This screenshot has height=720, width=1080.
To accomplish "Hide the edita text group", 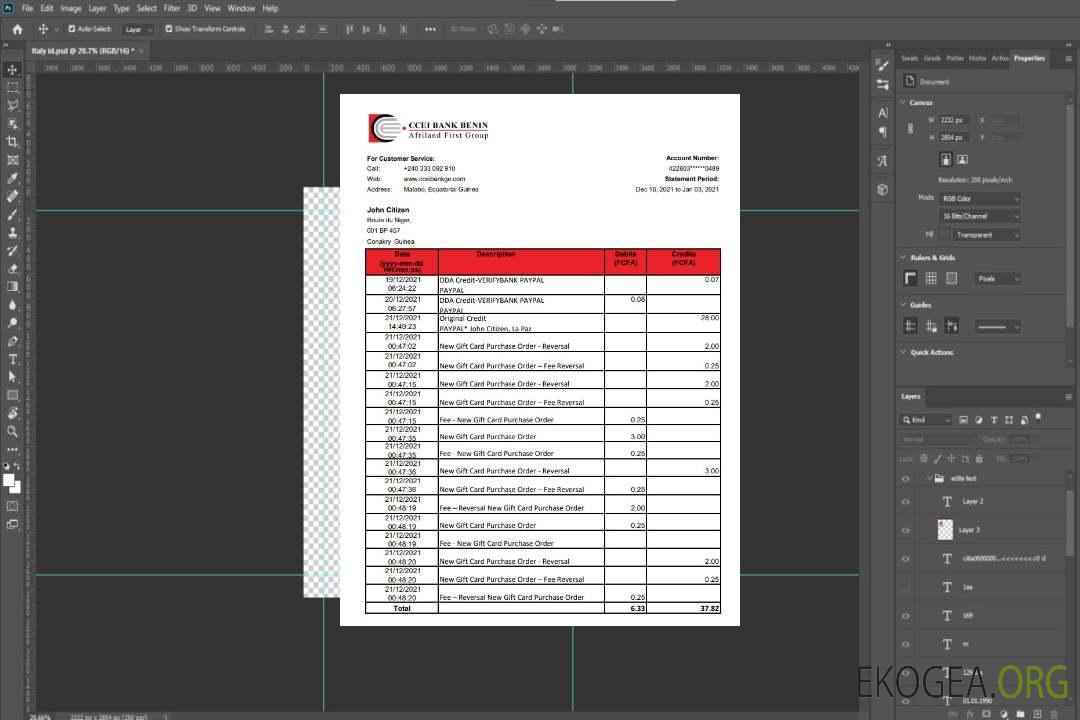I will click(x=906, y=479).
